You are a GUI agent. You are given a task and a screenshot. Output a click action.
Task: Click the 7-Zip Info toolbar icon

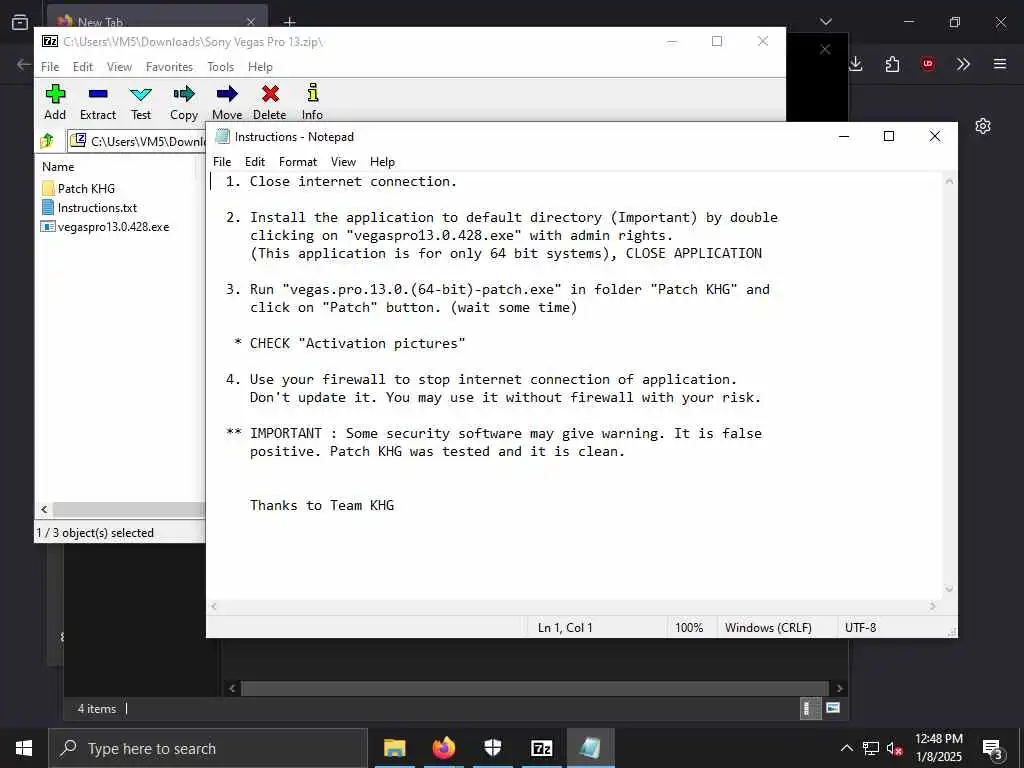312,102
